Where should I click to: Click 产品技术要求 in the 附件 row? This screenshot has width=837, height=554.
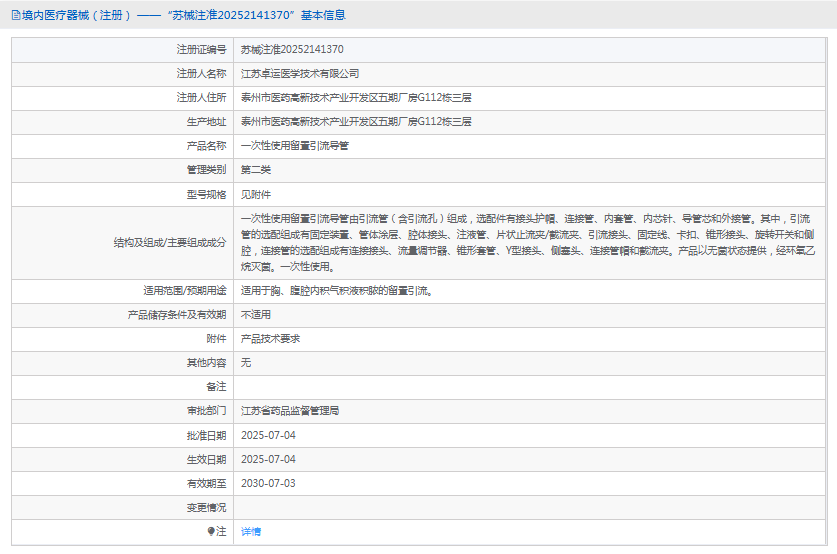coord(271,339)
